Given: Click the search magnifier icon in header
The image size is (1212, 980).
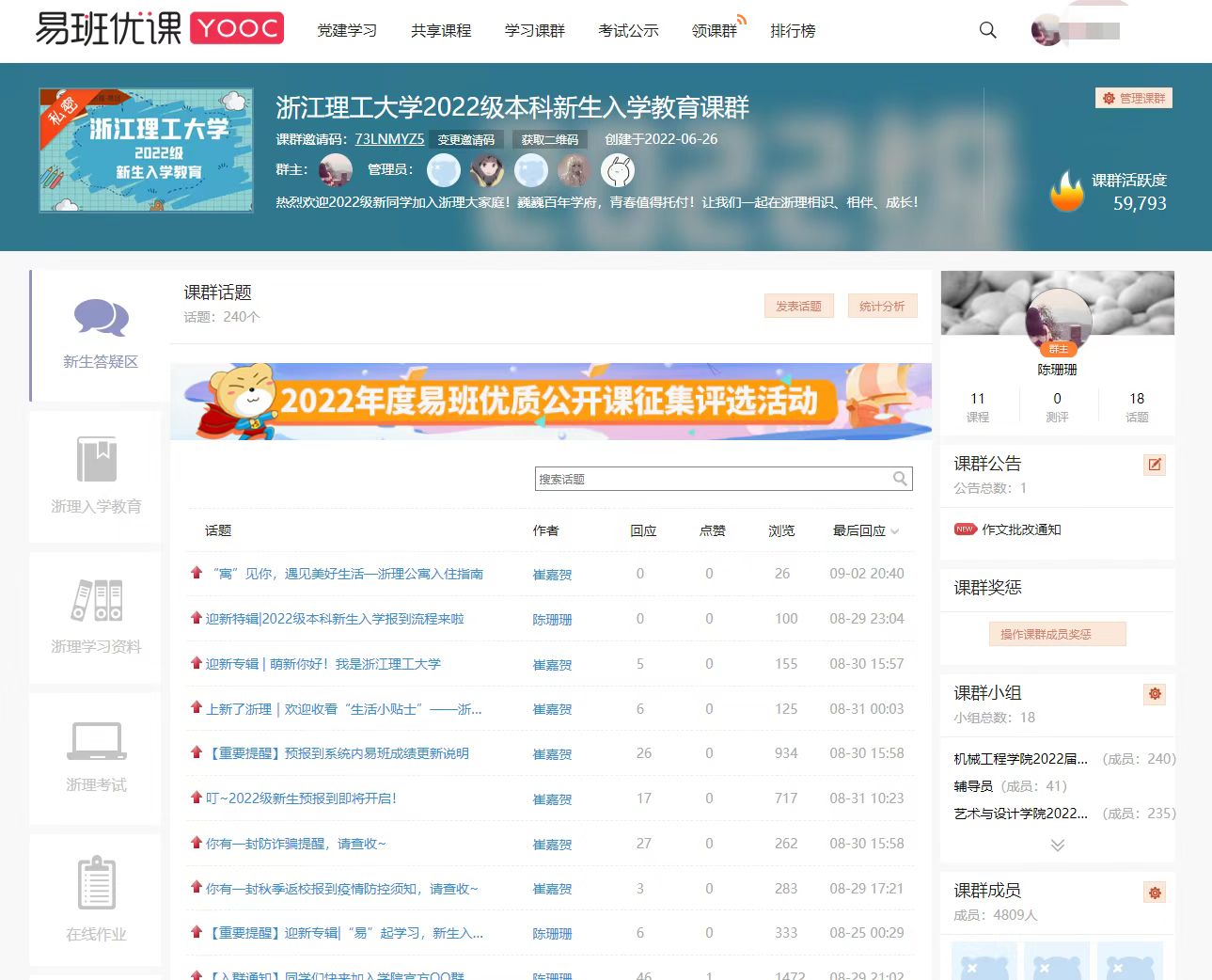Looking at the screenshot, I should pyautogui.click(x=987, y=30).
